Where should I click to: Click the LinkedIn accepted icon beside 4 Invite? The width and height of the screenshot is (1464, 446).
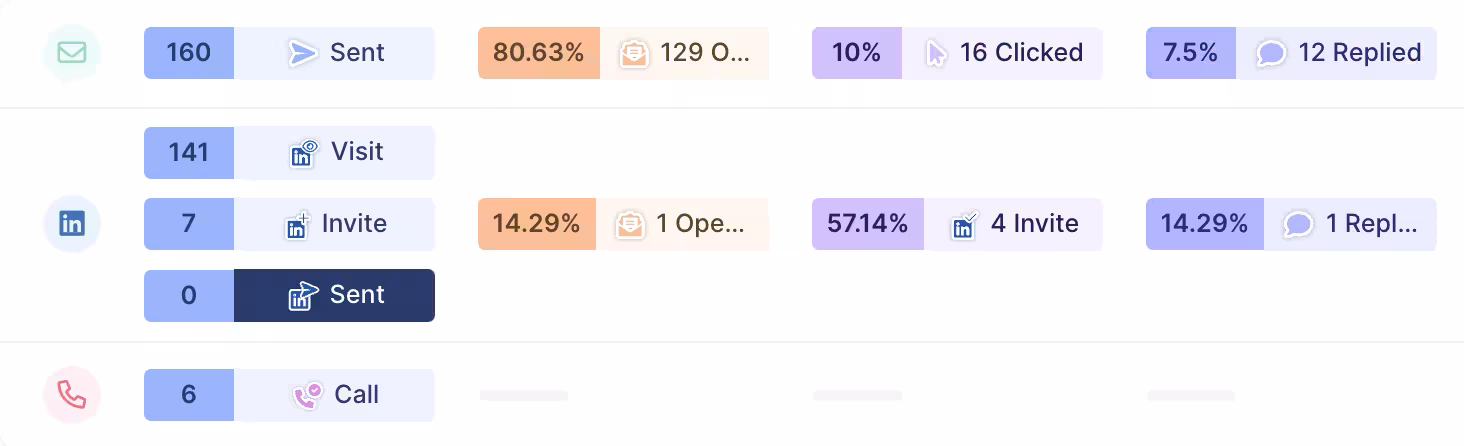point(964,225)
